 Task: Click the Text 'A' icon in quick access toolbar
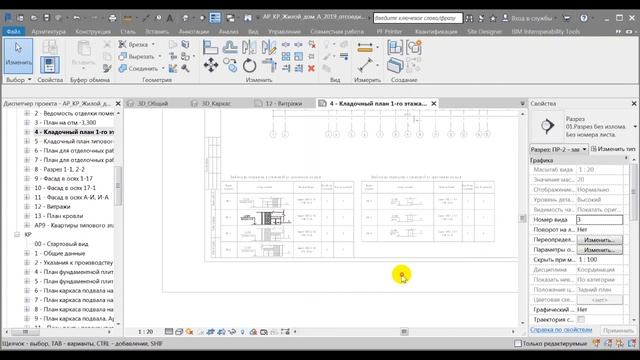point(170,18)
